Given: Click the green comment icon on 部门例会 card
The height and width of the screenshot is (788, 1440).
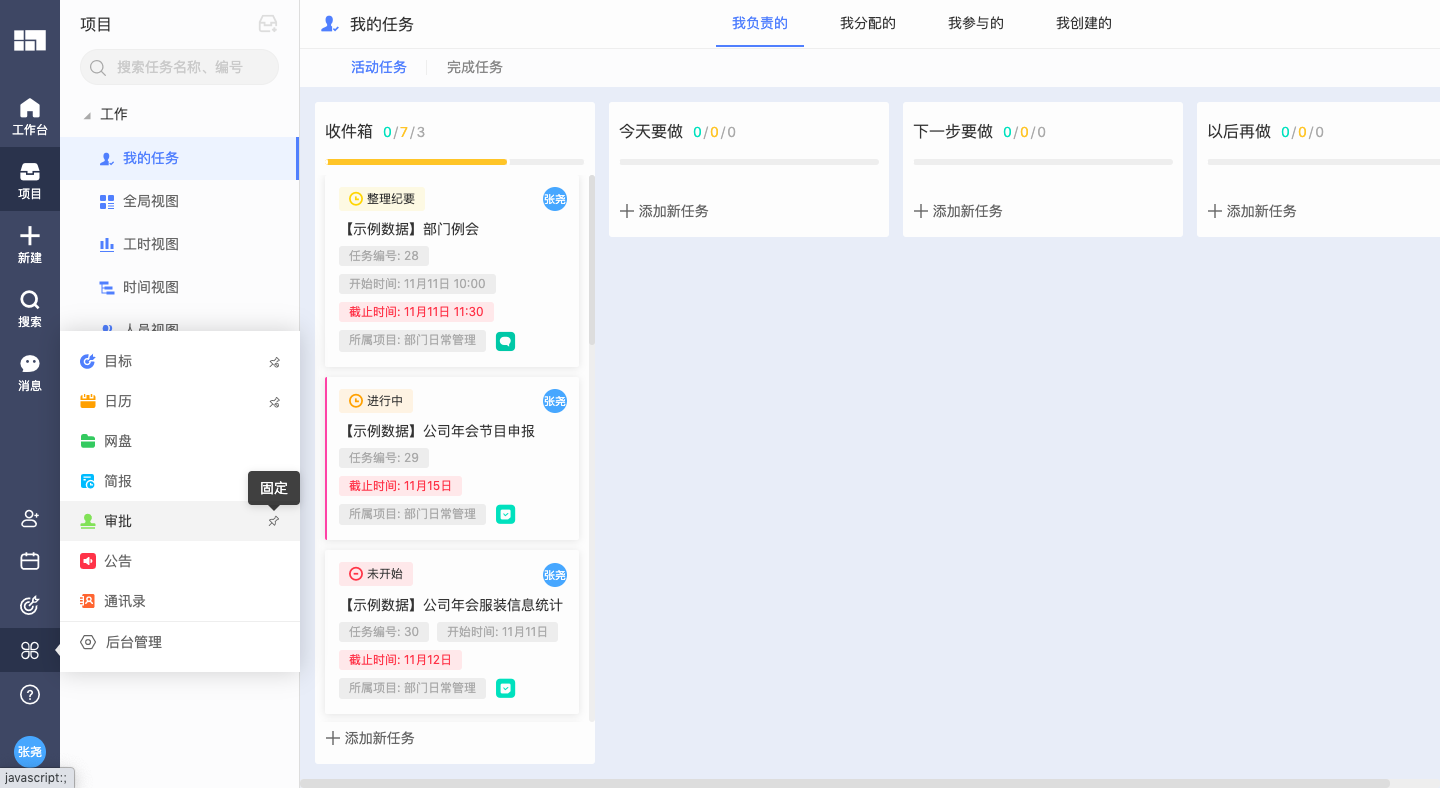Looking at the screenshot, I should (x=505, y=341).
